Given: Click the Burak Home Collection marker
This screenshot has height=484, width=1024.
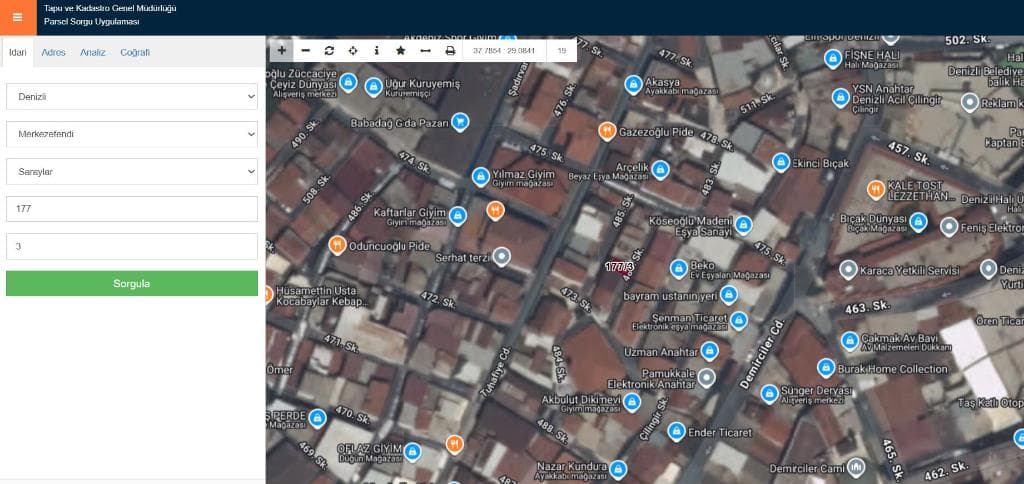Looking at the screenshot, I should pos(826,368).
